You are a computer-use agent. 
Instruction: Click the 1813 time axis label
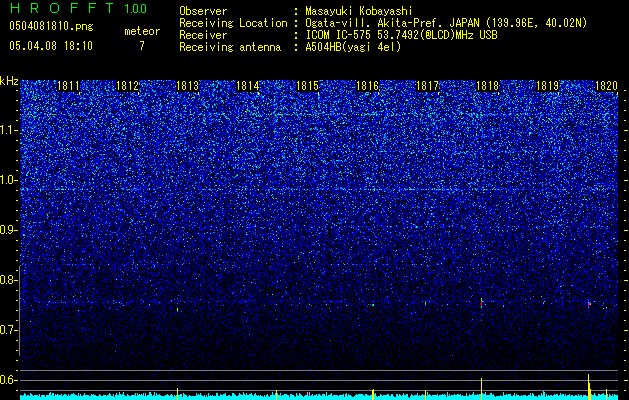(x=188, y=86)
